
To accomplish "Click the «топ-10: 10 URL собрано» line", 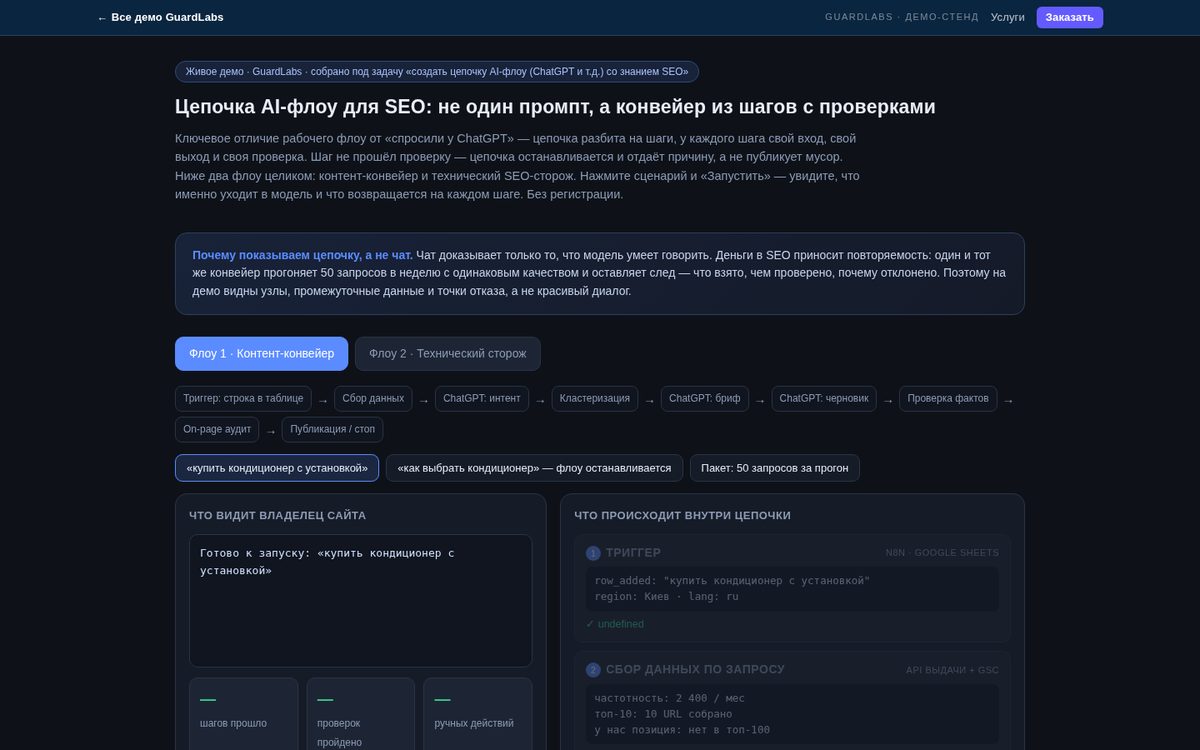I will pos(663,714).
